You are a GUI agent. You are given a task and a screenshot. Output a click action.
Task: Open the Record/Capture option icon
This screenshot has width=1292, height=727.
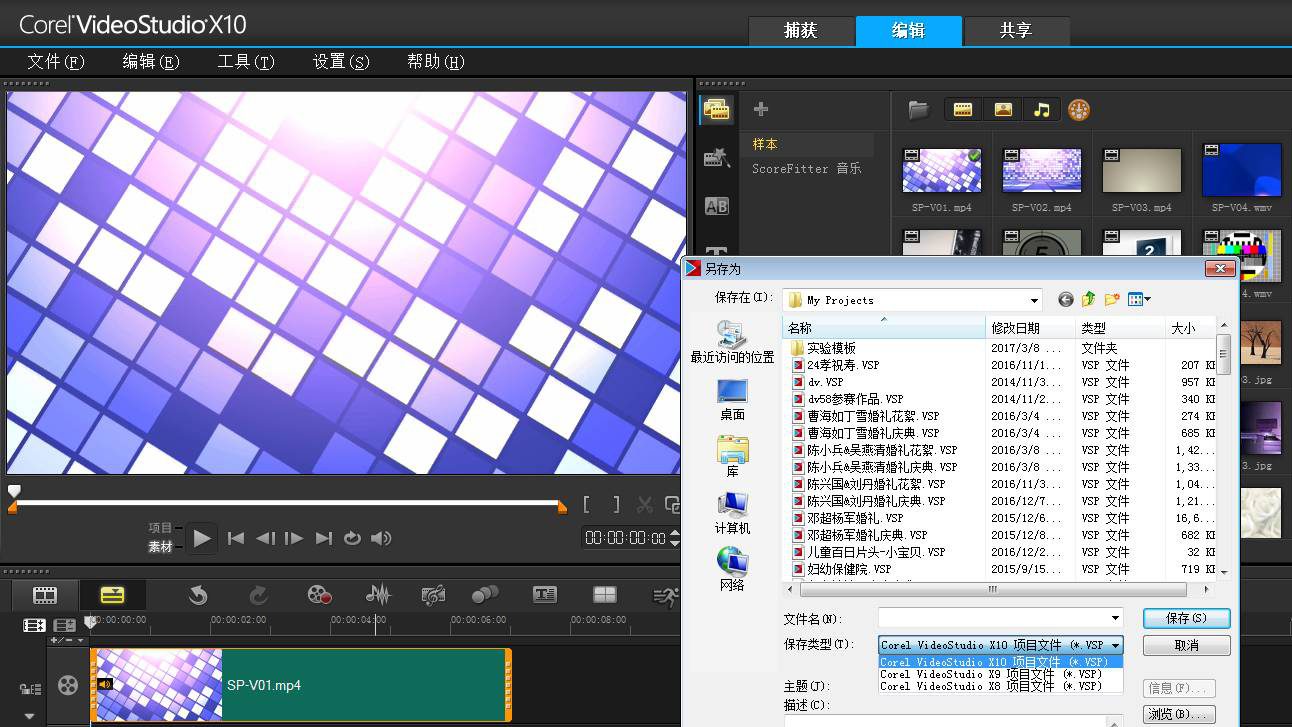pyautogui.click(x=319, y=595)
